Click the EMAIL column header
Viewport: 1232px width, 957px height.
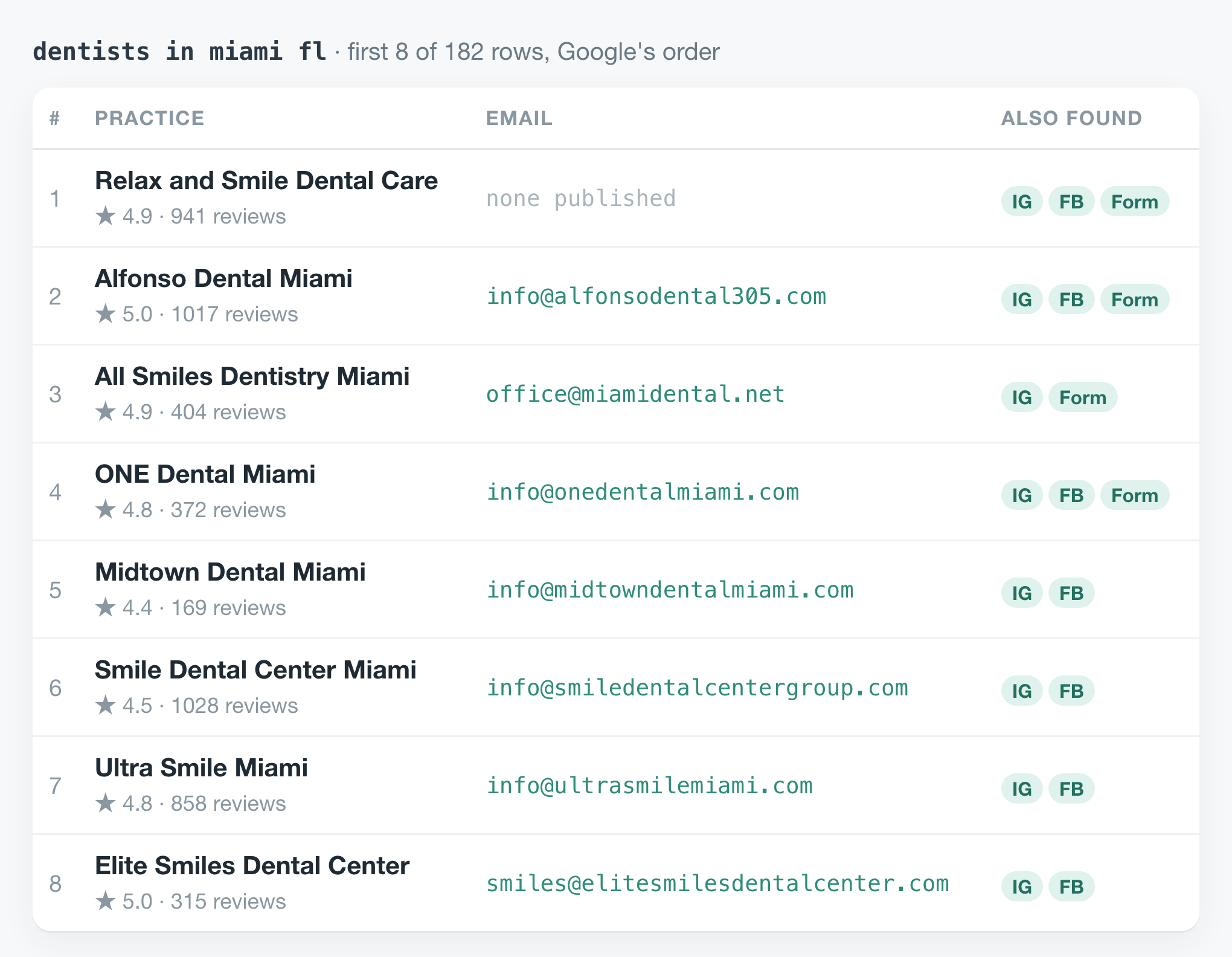[x=519, y=118]
